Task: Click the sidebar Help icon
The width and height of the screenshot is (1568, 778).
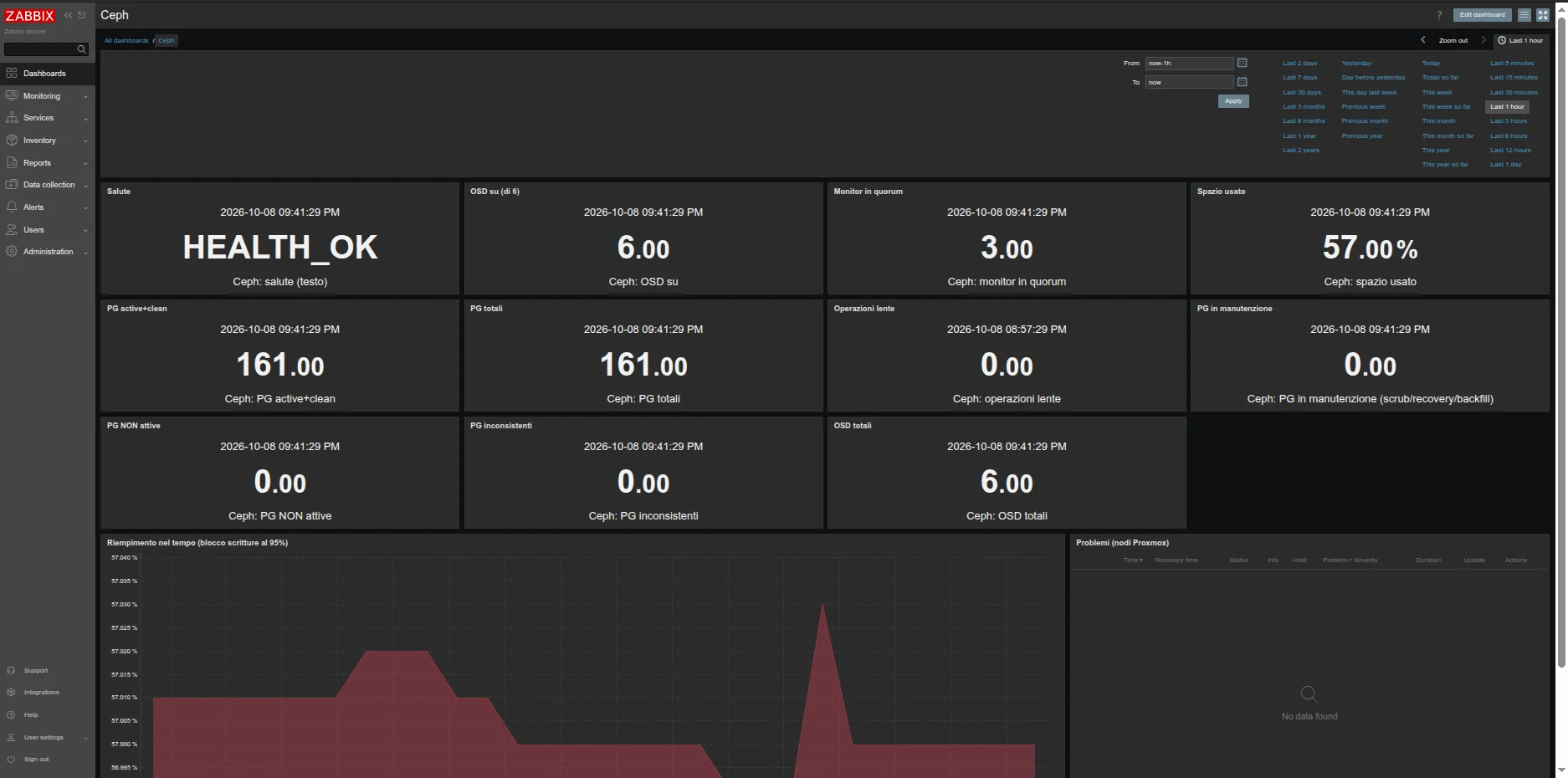Action: (11, 715)
